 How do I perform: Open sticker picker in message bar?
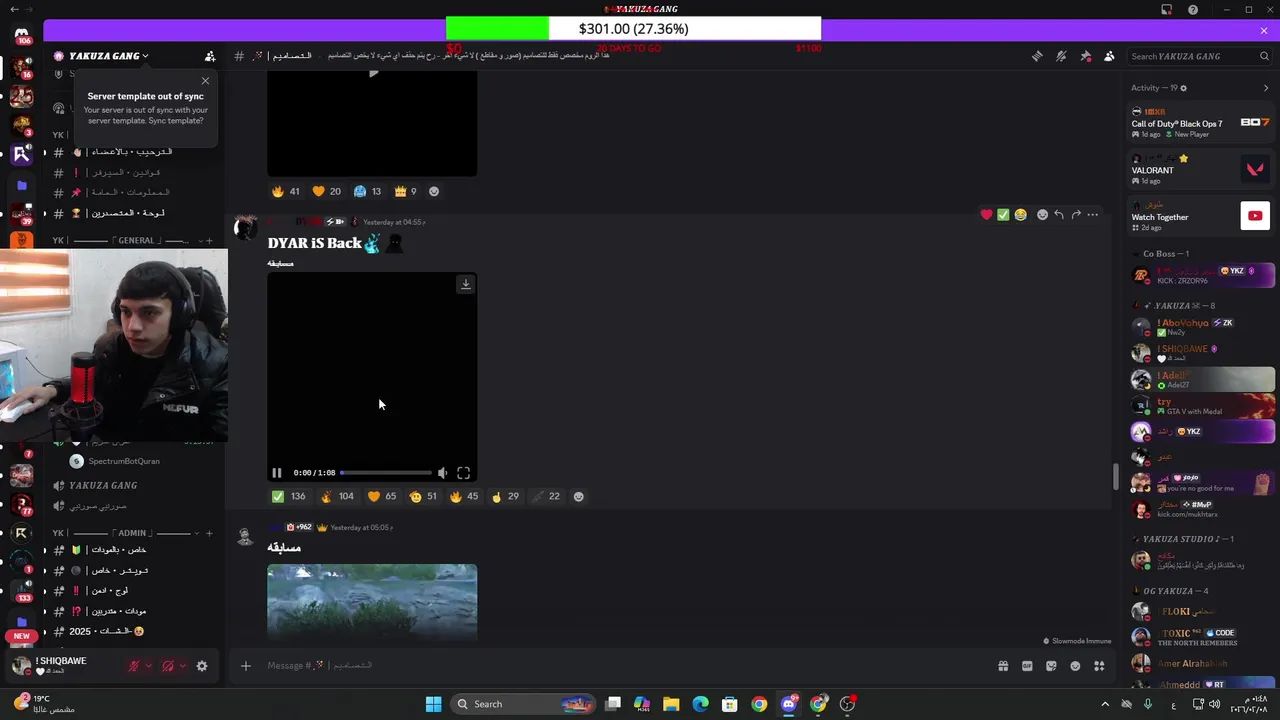(x=1051, y=666)
